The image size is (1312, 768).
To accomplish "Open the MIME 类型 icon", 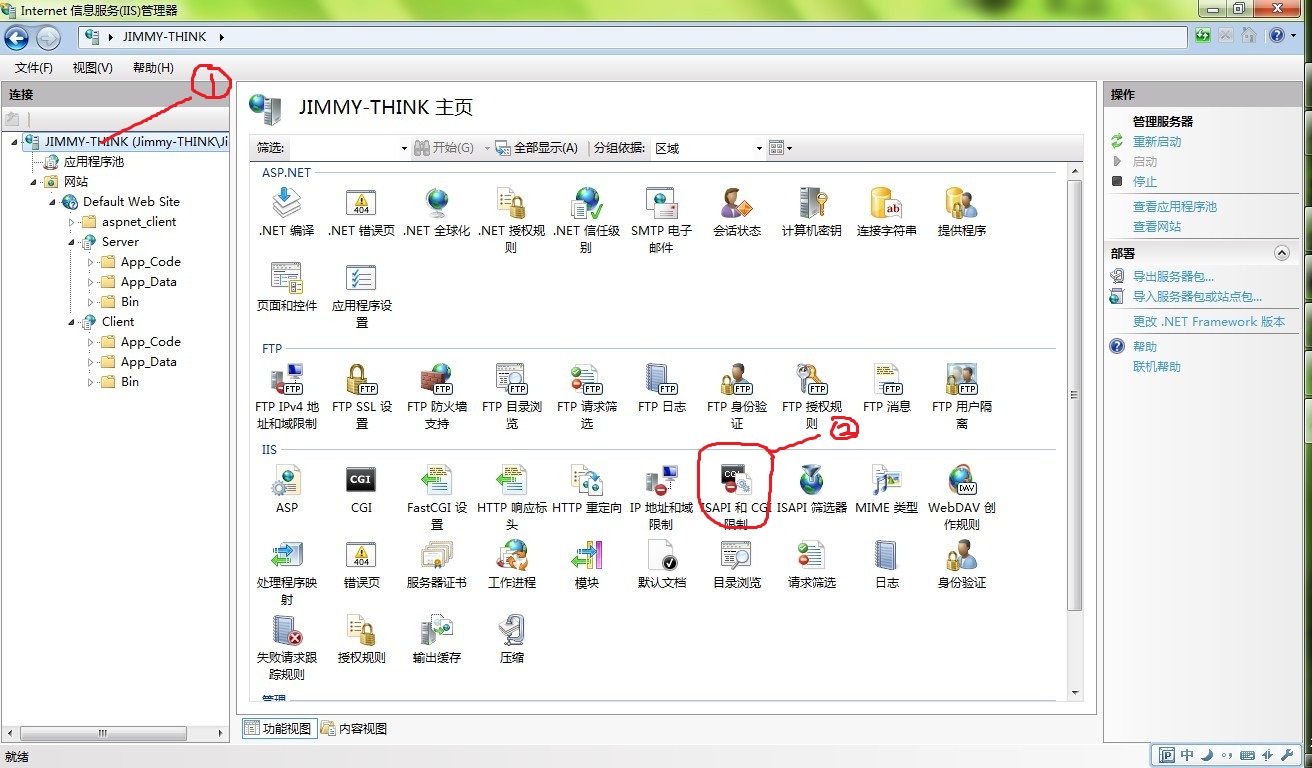I will point(887,481).
